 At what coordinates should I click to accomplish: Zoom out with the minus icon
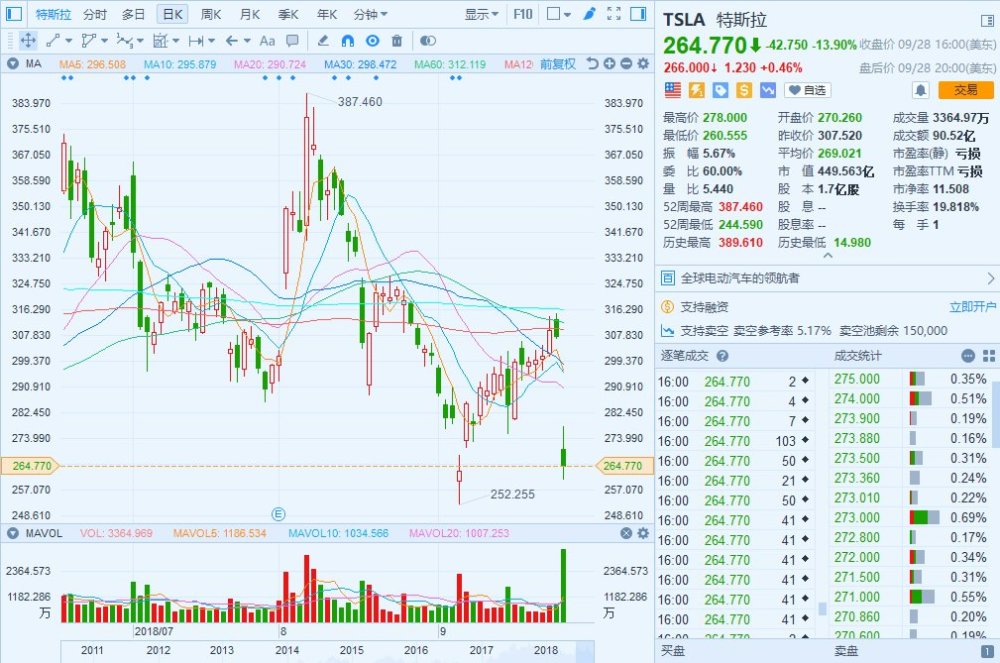click(x=626, y=63)
